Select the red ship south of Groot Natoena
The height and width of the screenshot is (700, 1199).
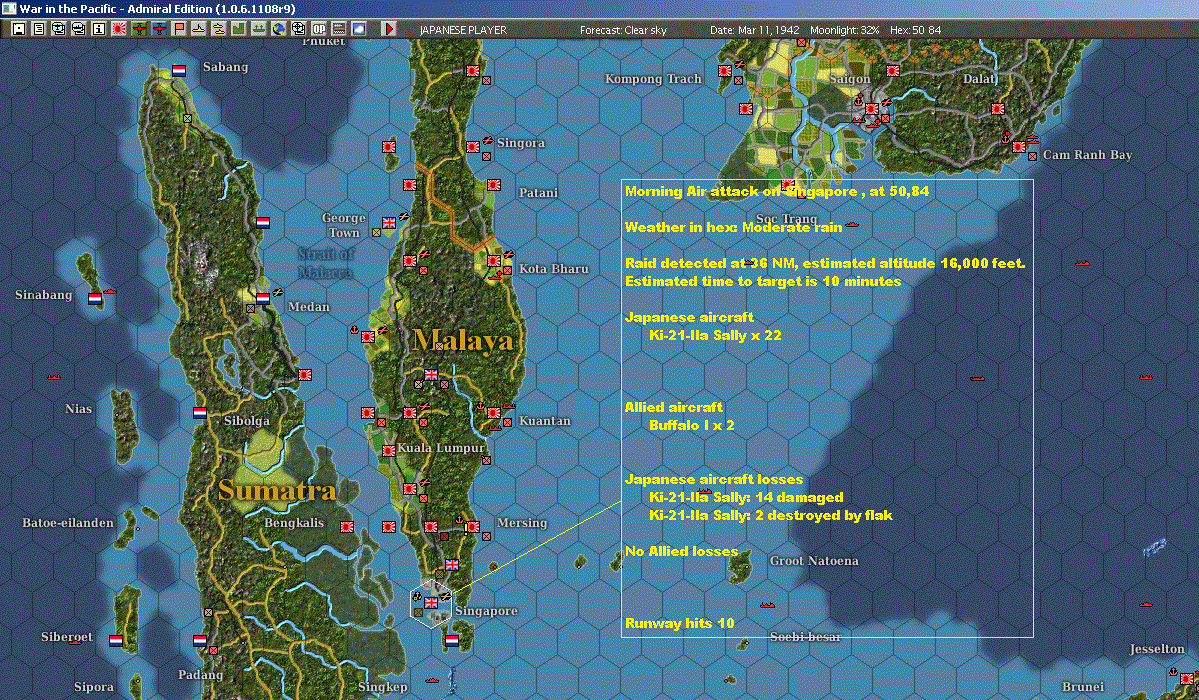click(x=767, y=605)
